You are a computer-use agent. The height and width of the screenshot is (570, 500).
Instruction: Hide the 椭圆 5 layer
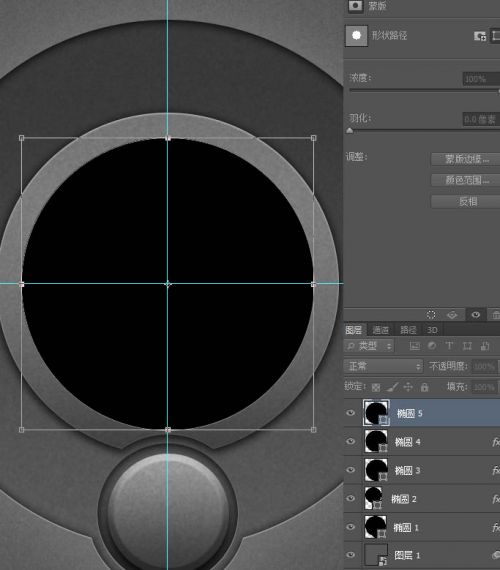click(351, 413)
